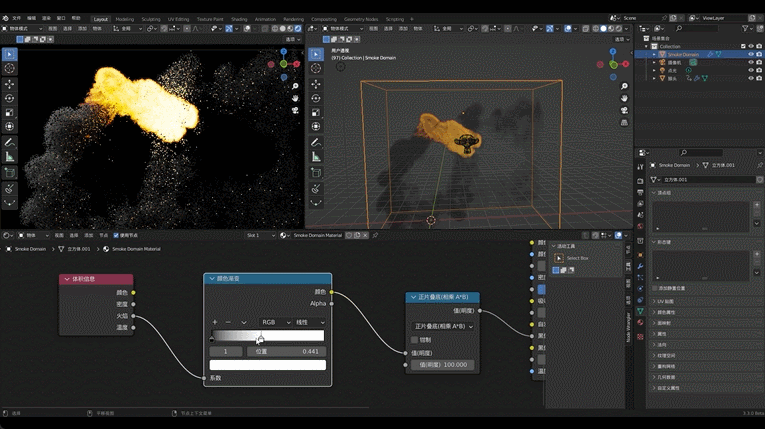
Task: Click the plus button on color ramp
Action: 215,322
